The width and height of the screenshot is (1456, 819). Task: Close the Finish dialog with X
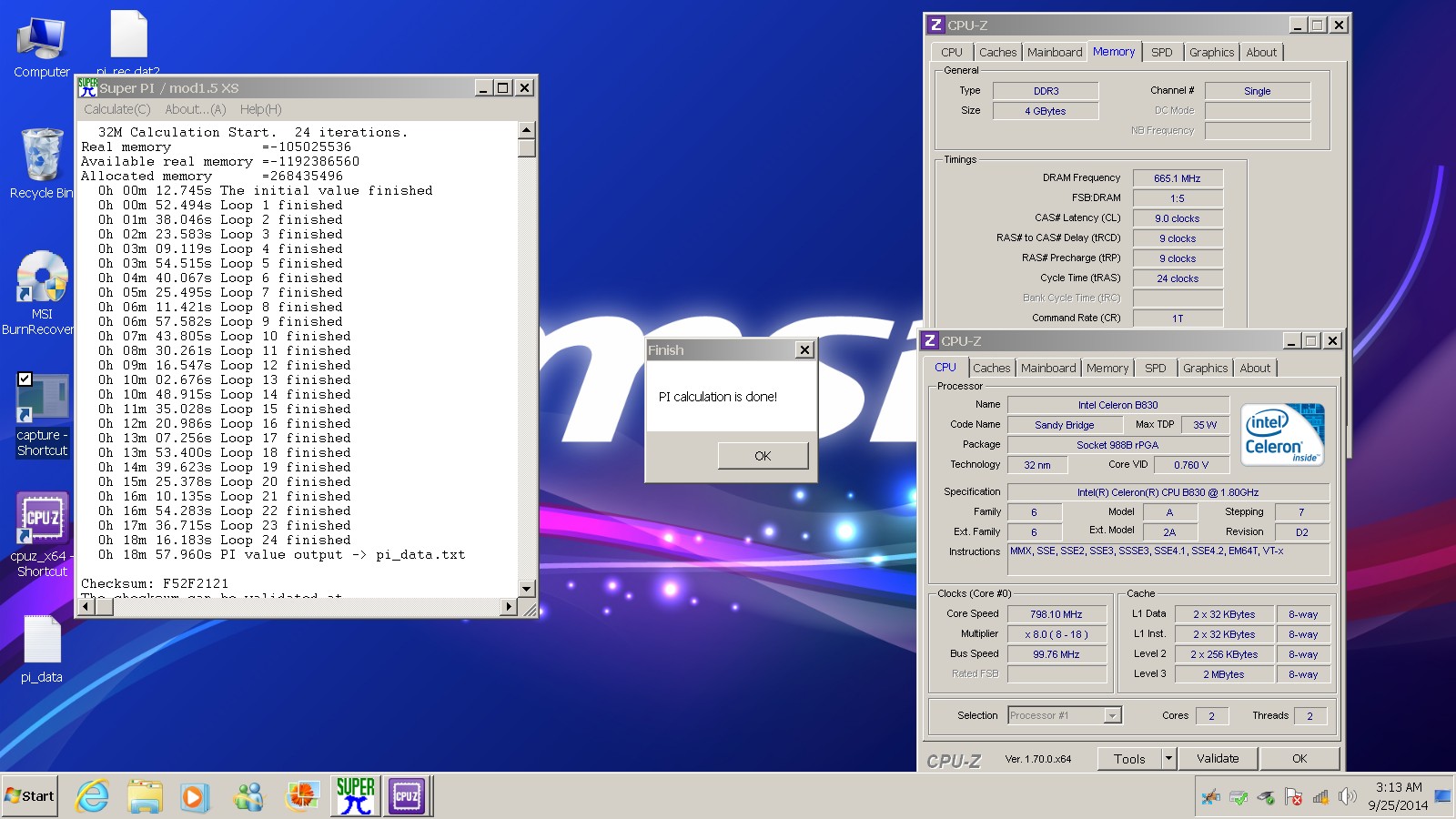pyautogui.click(x=804, y=349)
